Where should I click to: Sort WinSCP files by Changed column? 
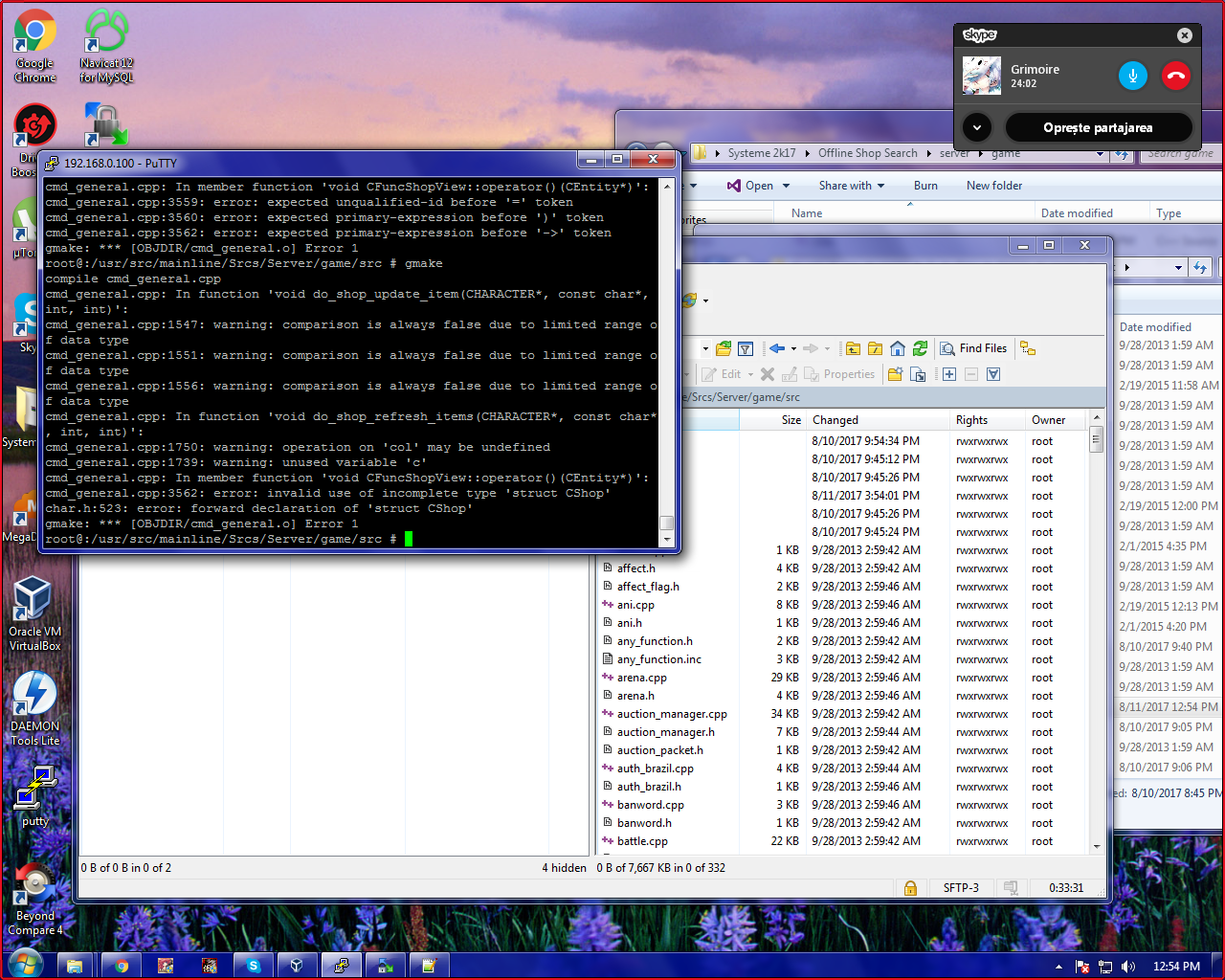pyautogui.click(x=879, y=420)
